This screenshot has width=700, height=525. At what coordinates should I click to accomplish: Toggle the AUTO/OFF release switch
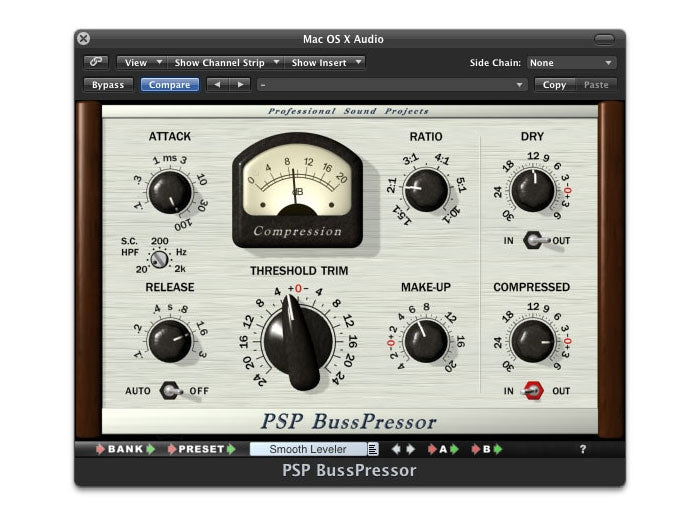click(x=170, y=391)
